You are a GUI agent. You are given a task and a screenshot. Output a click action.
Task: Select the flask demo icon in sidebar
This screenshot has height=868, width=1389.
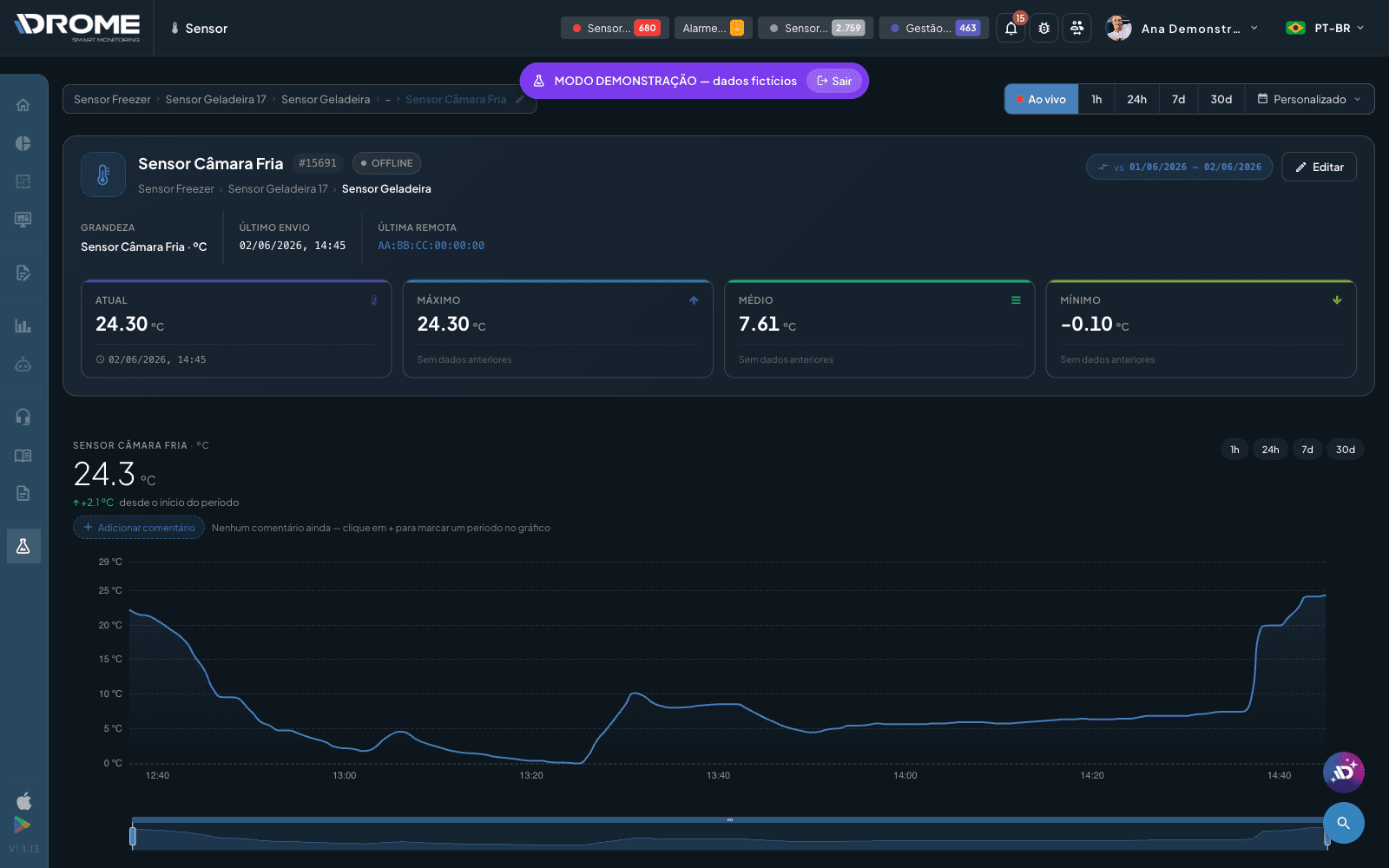tap(23, 546)
